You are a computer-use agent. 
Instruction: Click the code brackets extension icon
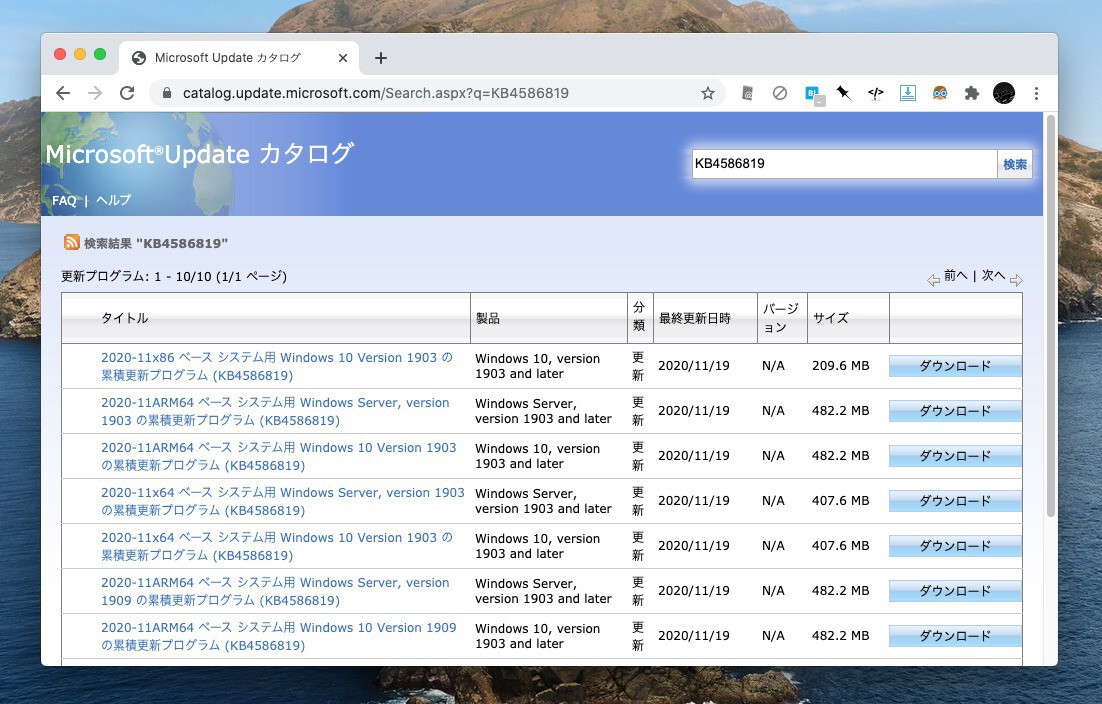(876, 93)
